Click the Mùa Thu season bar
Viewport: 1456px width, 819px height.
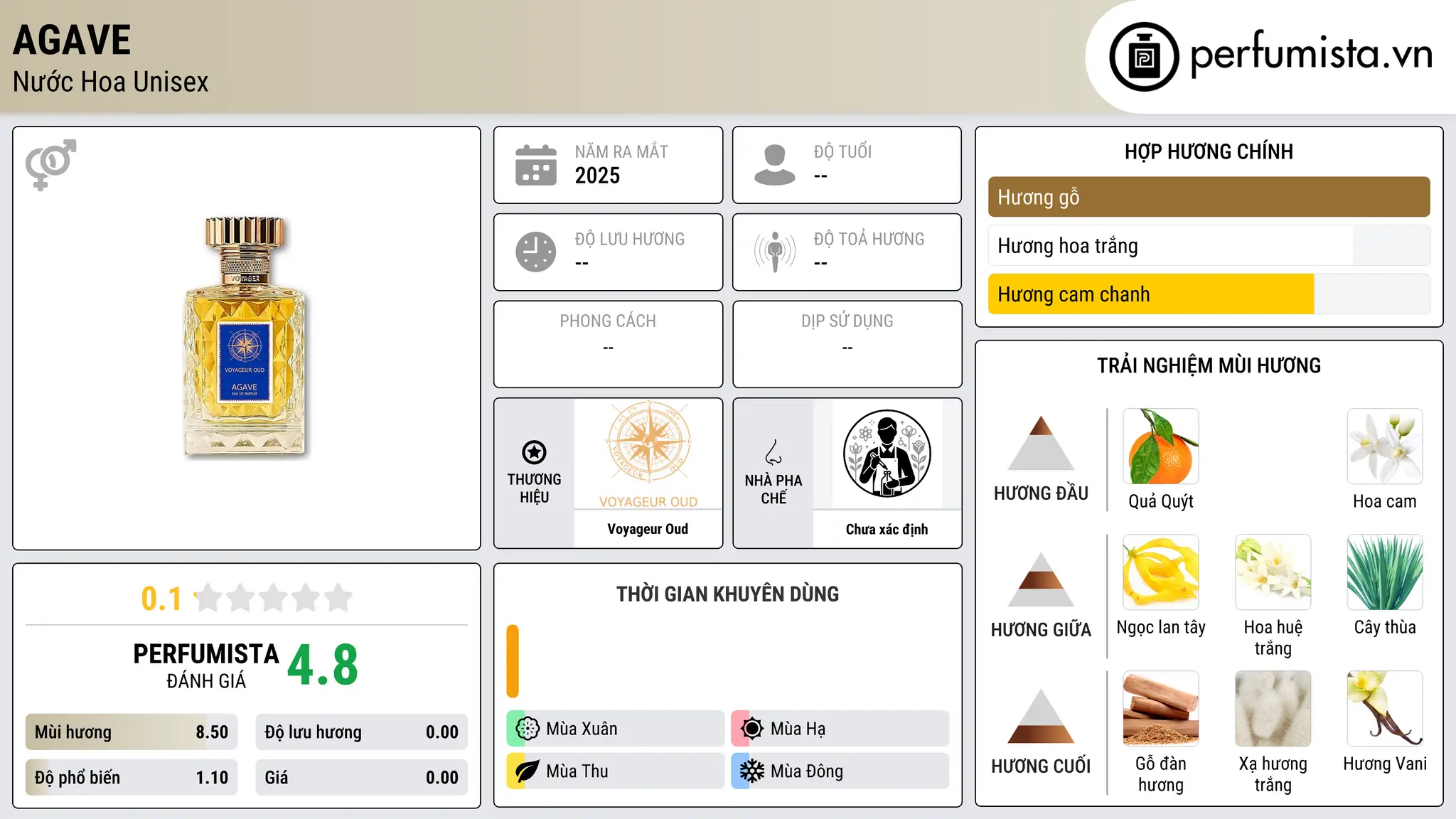(x=616, y=771)
